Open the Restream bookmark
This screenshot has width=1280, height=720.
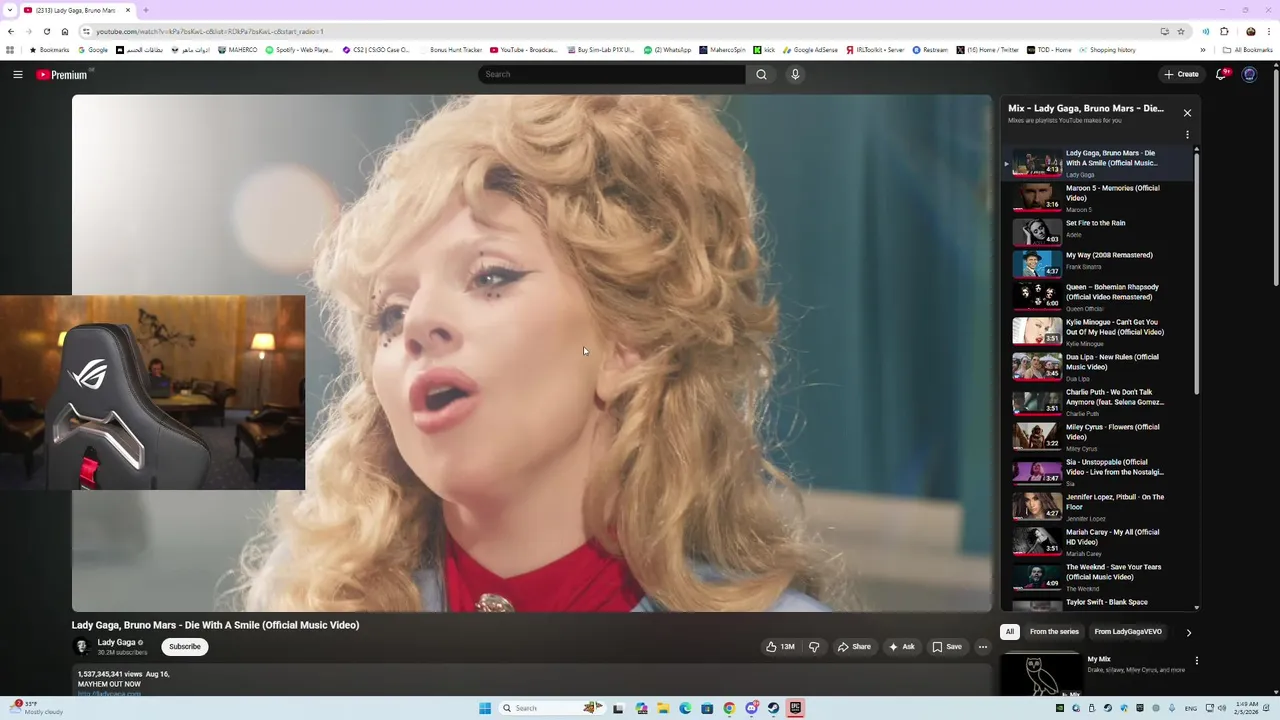[930, 50]
